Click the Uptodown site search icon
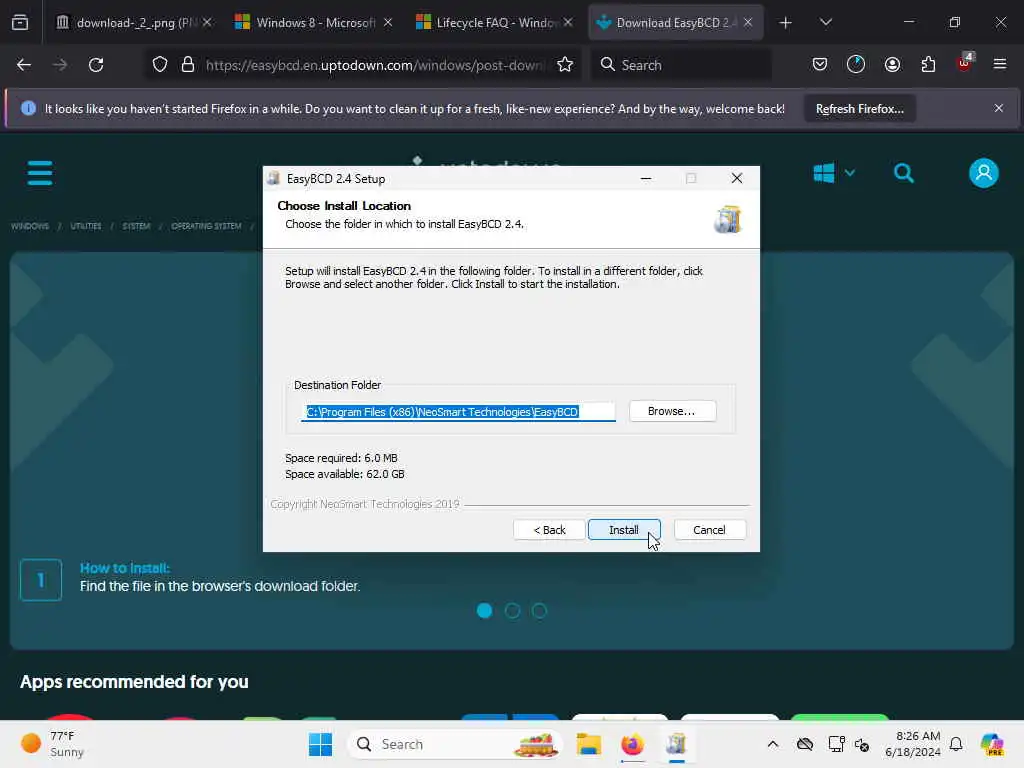1024x768 pixels. (904, 173)
